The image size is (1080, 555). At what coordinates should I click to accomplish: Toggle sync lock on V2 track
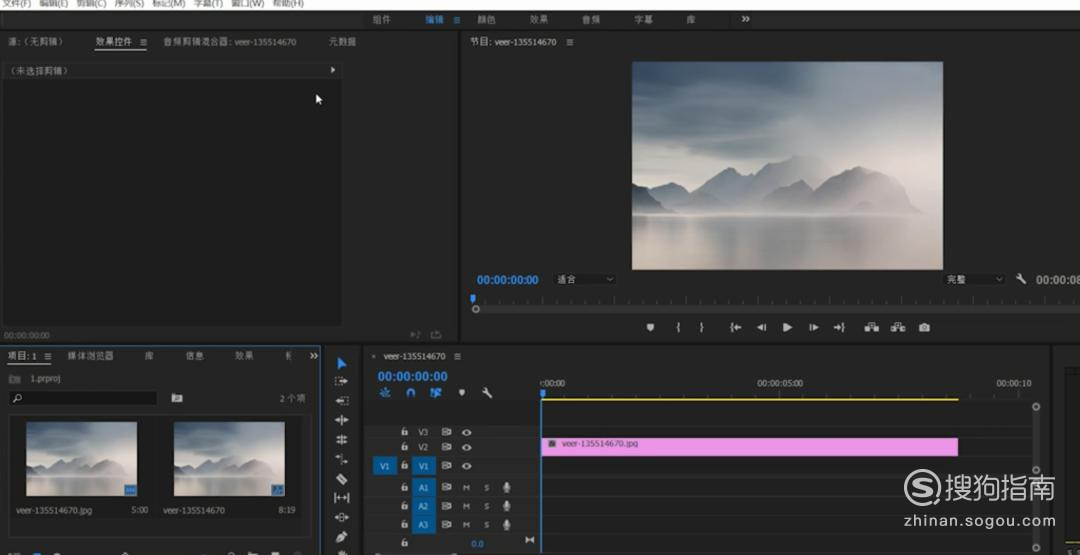446,448
